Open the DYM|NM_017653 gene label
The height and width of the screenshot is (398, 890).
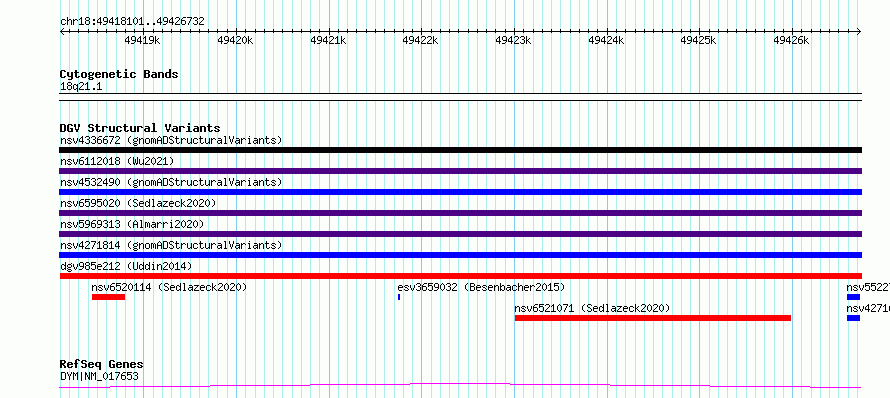(99, 376)
